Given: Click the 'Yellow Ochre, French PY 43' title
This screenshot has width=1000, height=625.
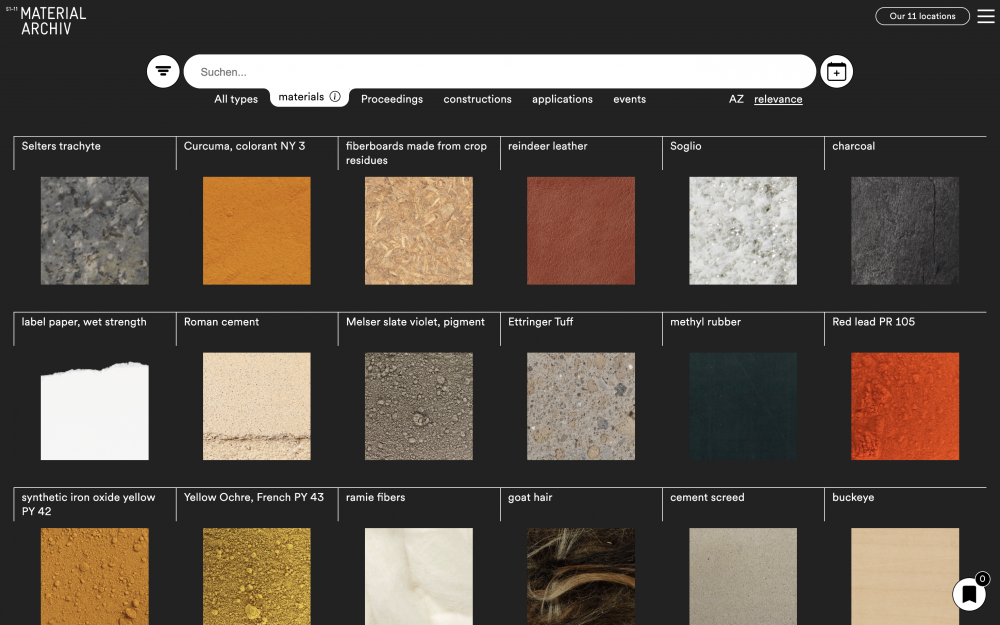Looking at the screenshot, I should pos(254,497).
